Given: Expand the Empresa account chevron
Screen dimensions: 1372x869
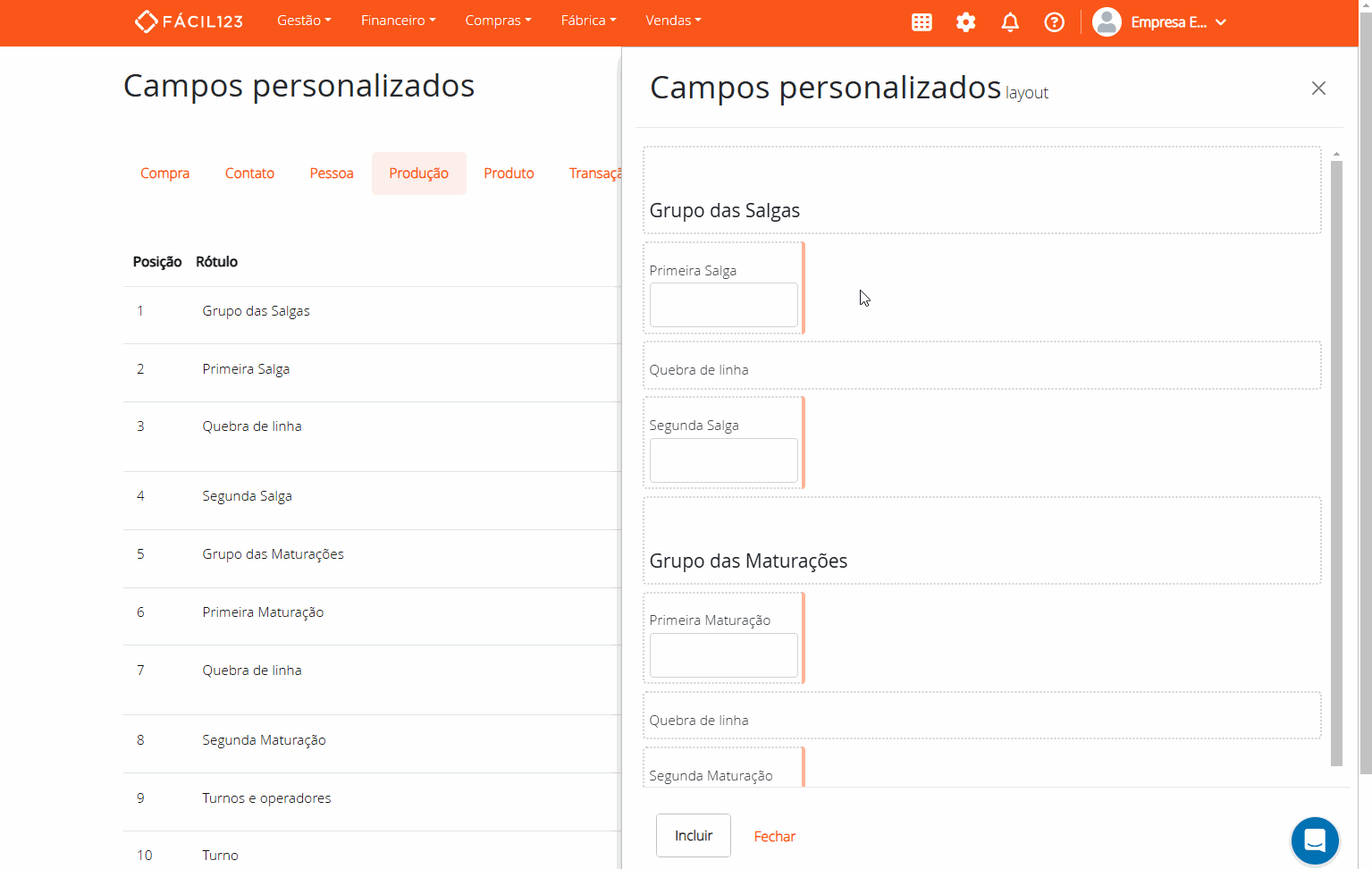Looking at the screenshot, I should (1221, 22).
